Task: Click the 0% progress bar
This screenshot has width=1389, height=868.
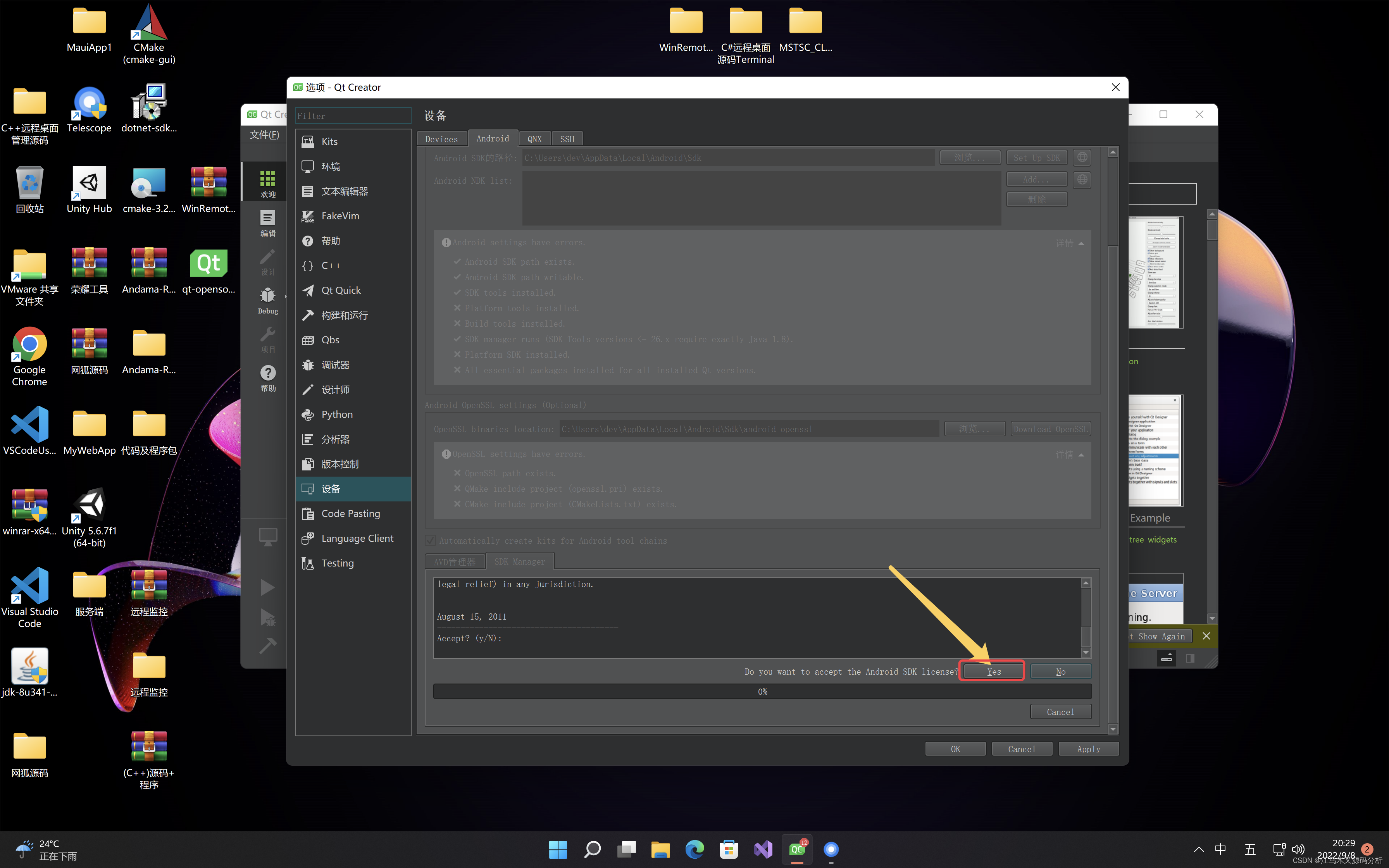Action: [762, 692]
